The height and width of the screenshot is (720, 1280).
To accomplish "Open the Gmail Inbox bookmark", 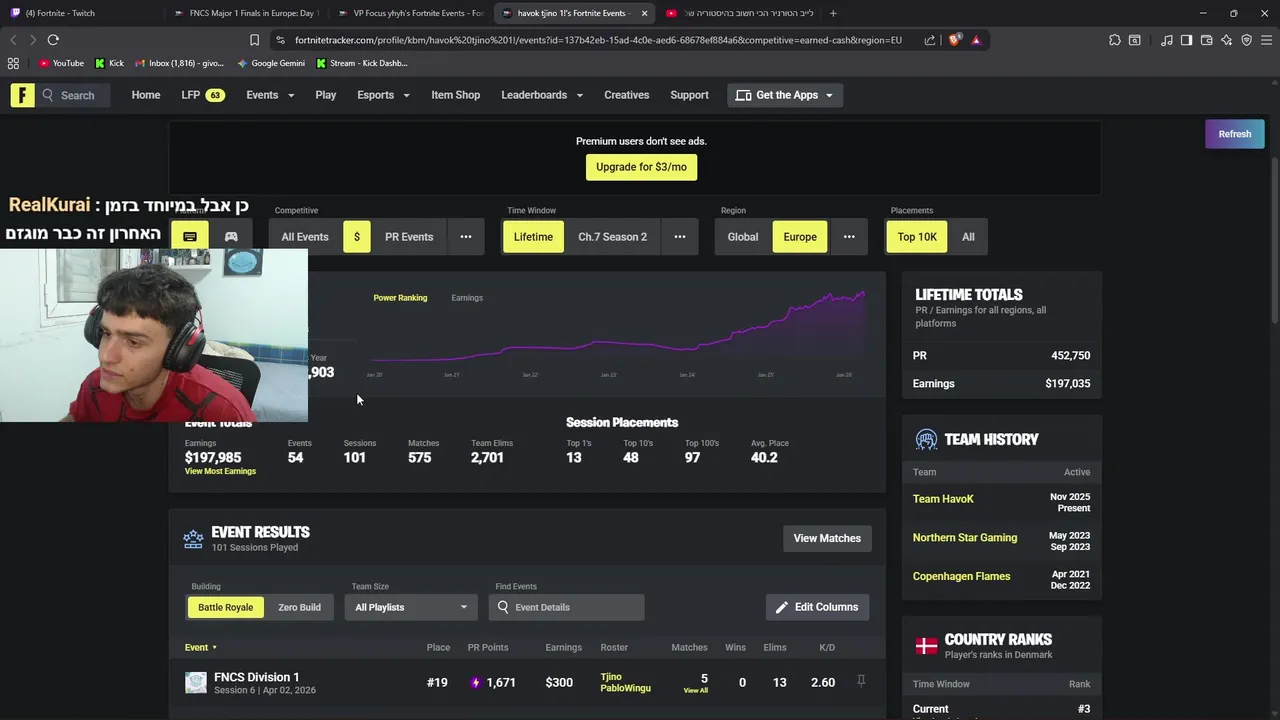I will coord(179,63).
